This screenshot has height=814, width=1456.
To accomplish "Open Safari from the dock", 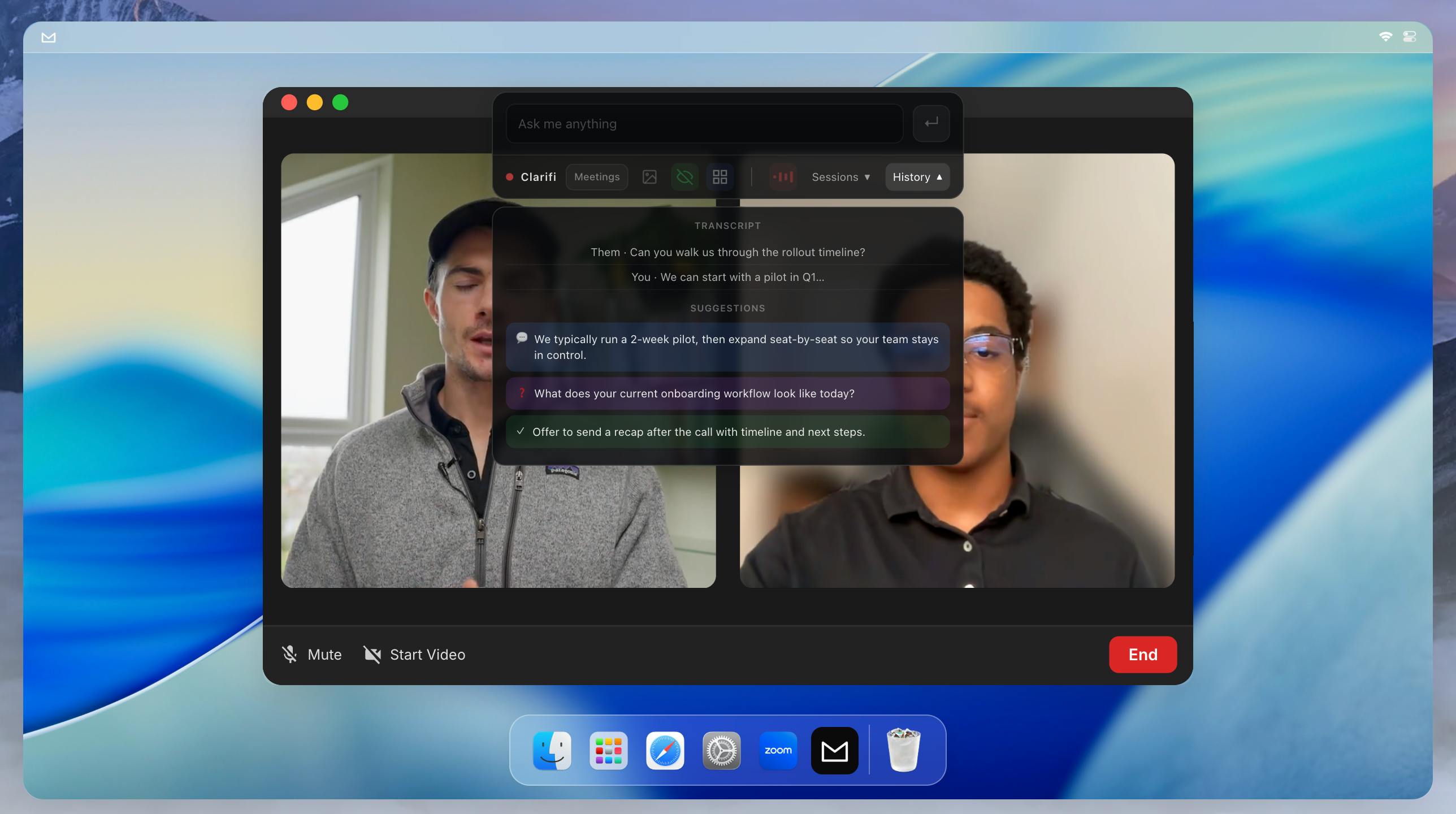I will coord(665,751).
